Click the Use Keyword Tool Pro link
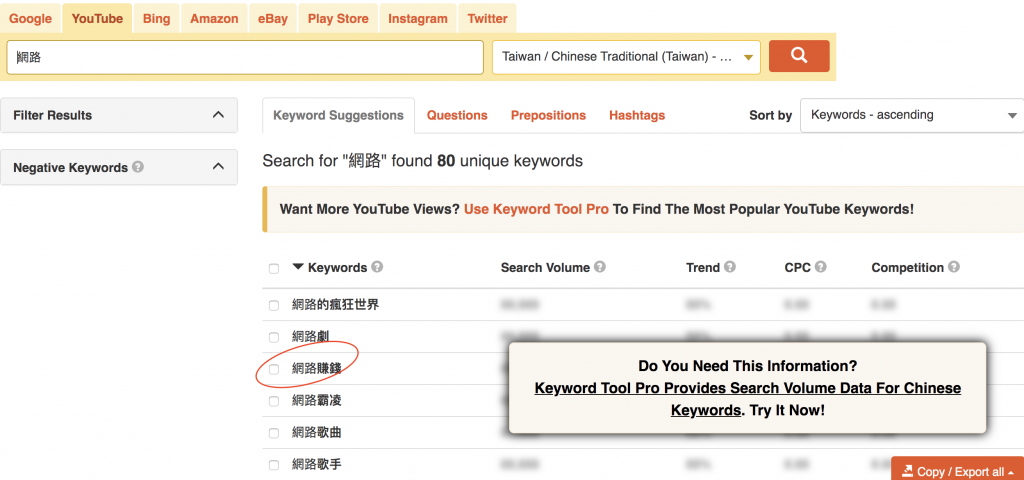This screenshot has width=1024, height=480. coord(536,209)
